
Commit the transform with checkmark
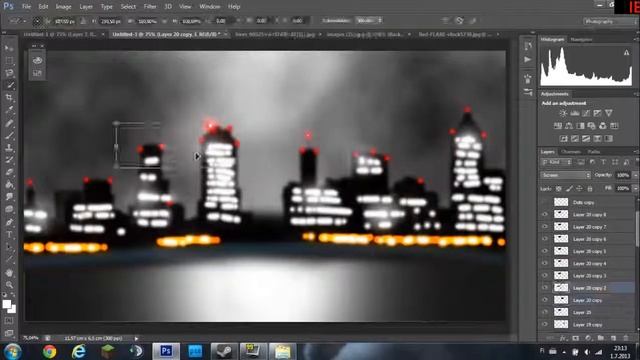(x=473, y=20)
